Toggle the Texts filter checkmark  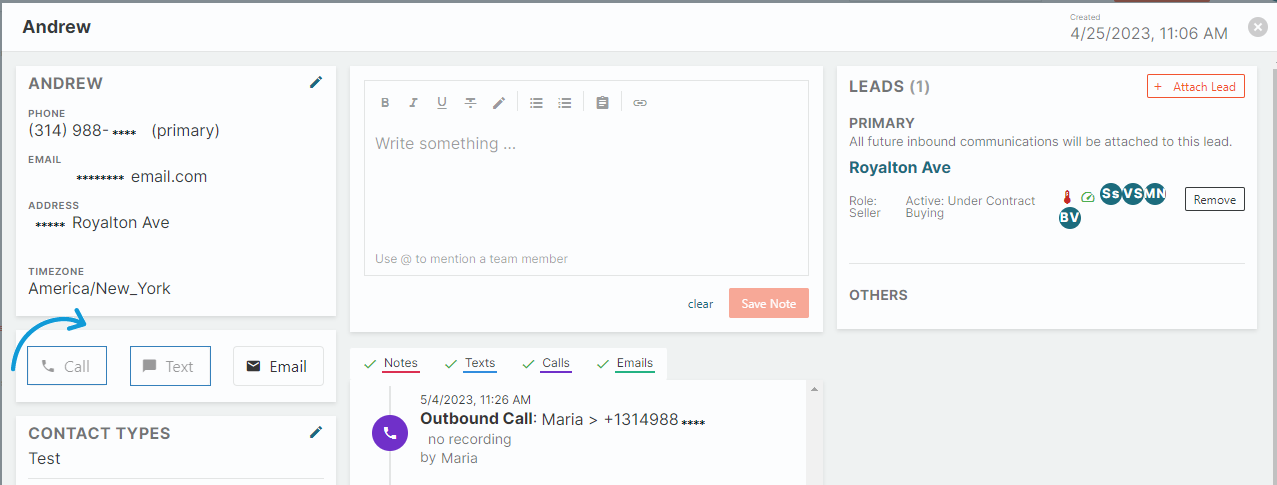coord(451,364)
